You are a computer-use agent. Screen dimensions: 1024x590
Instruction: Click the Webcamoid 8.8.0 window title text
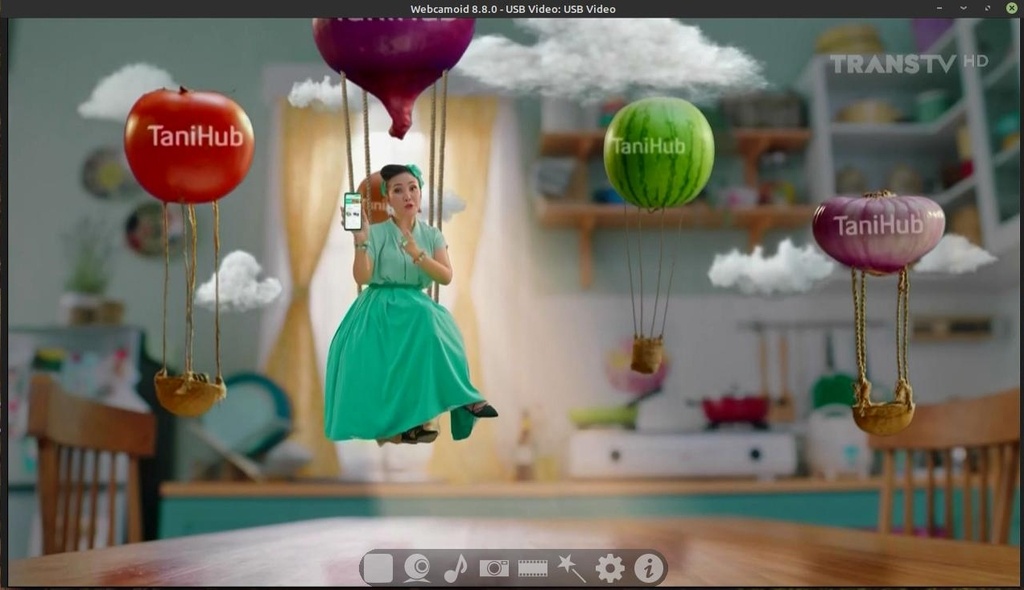coord(513,9)
